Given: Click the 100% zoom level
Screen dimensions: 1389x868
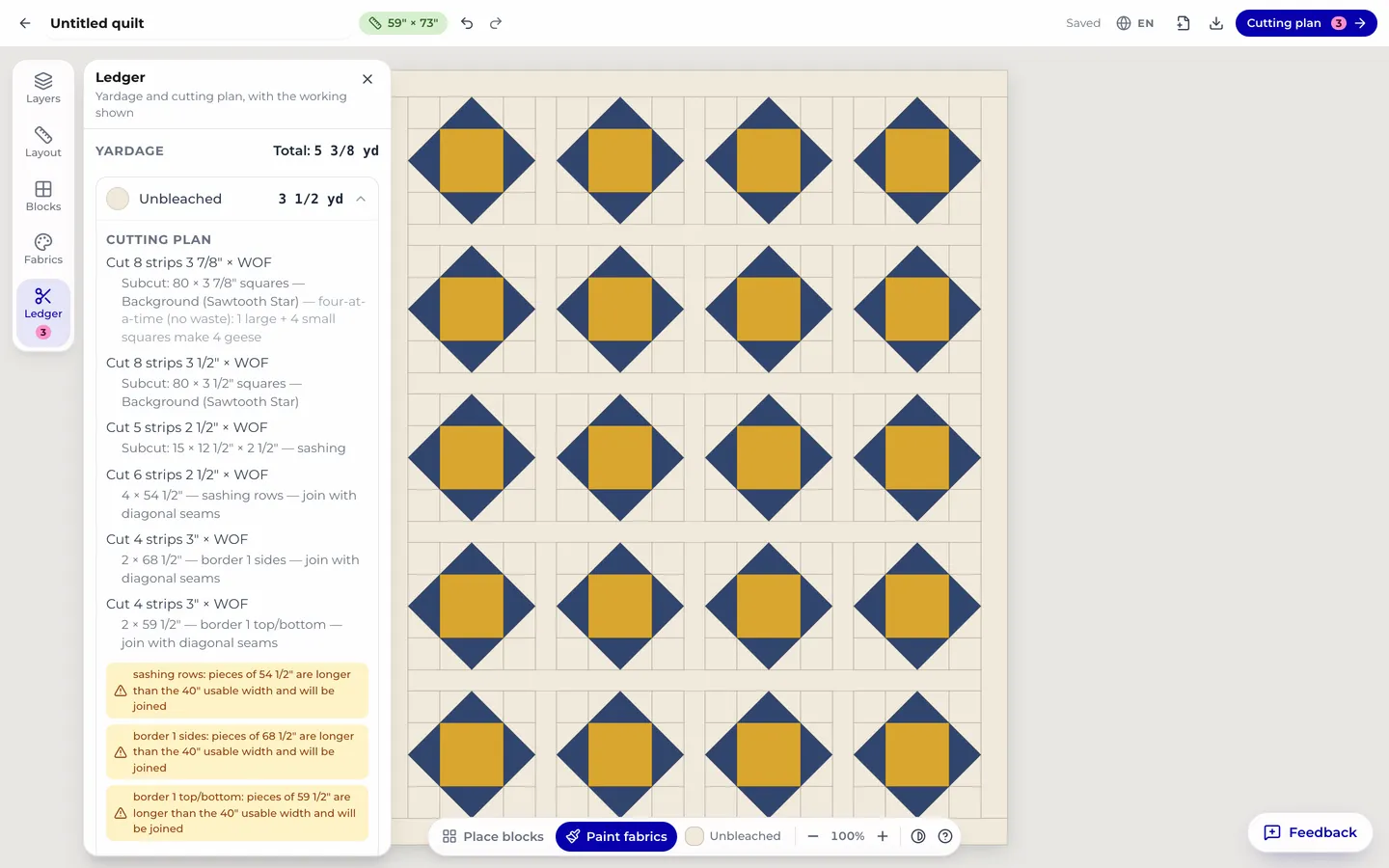Looking at the screenshot, I should coord(848,836).
